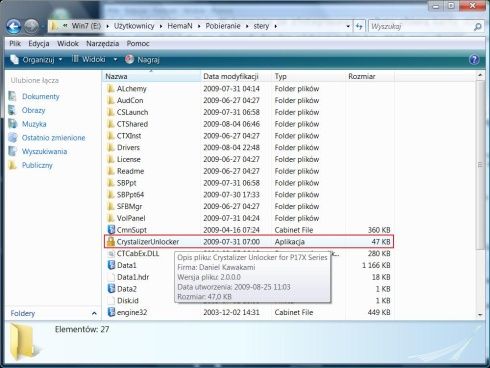The width and height of the screenshot is (490, 368).
Task: Open Publiczny folder icon in sidebar
Action: pos(13,165)
